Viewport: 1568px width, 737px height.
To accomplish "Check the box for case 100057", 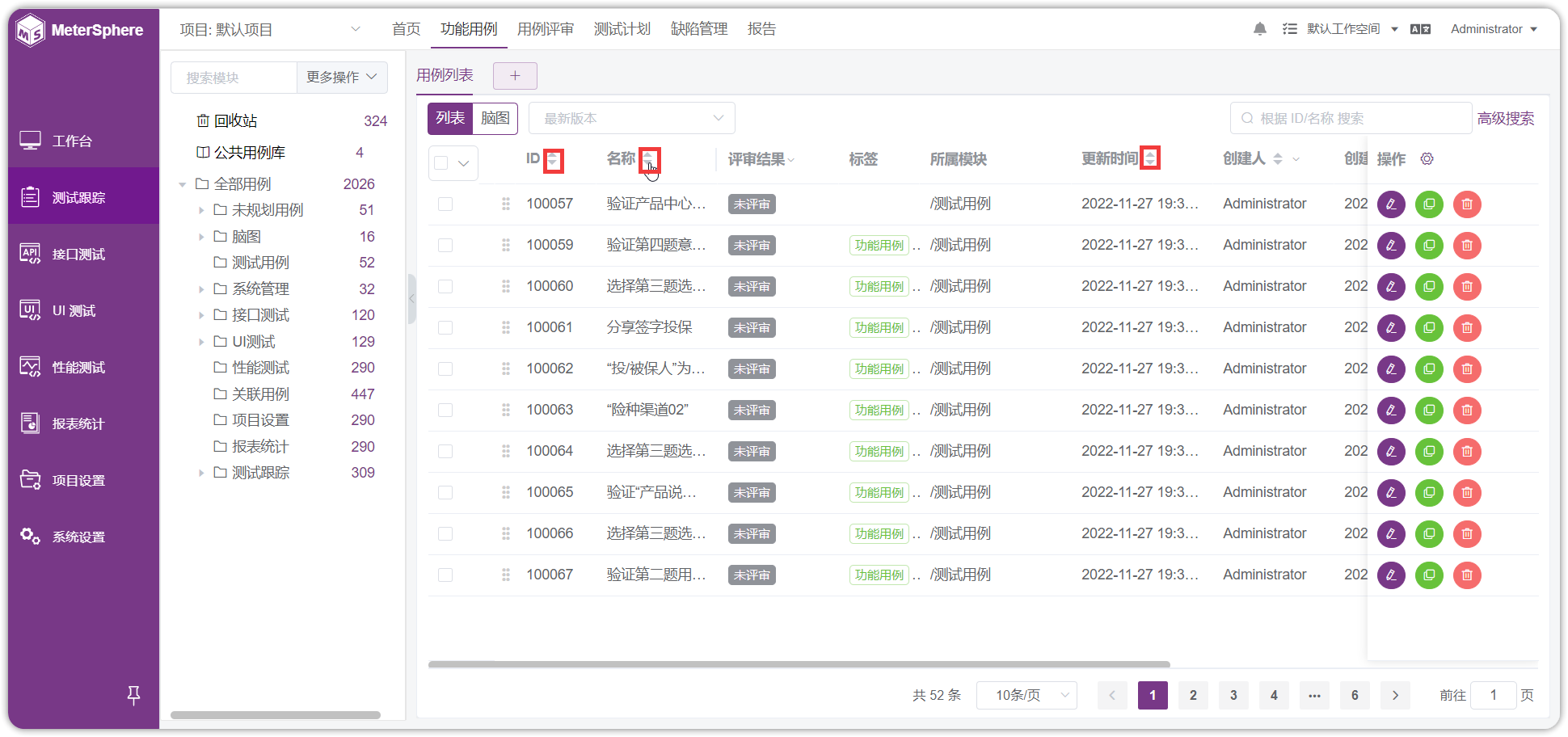I will [445, 204].
